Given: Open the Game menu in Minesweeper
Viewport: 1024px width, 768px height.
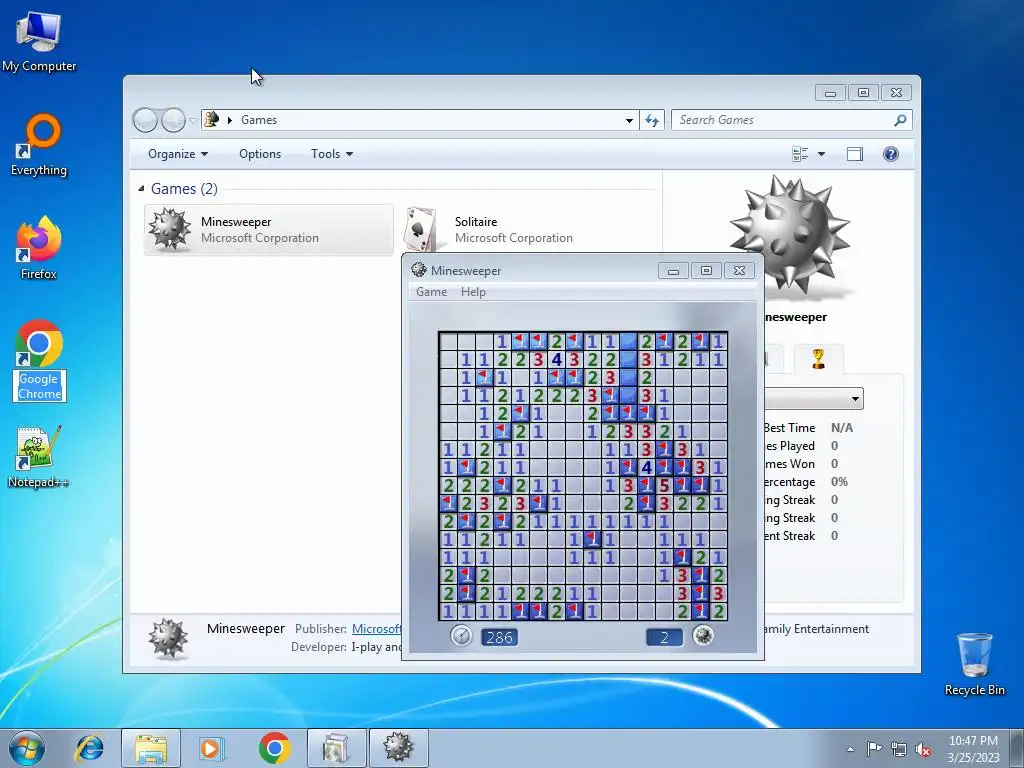Looking at the screenshot, I should point(432,292).
